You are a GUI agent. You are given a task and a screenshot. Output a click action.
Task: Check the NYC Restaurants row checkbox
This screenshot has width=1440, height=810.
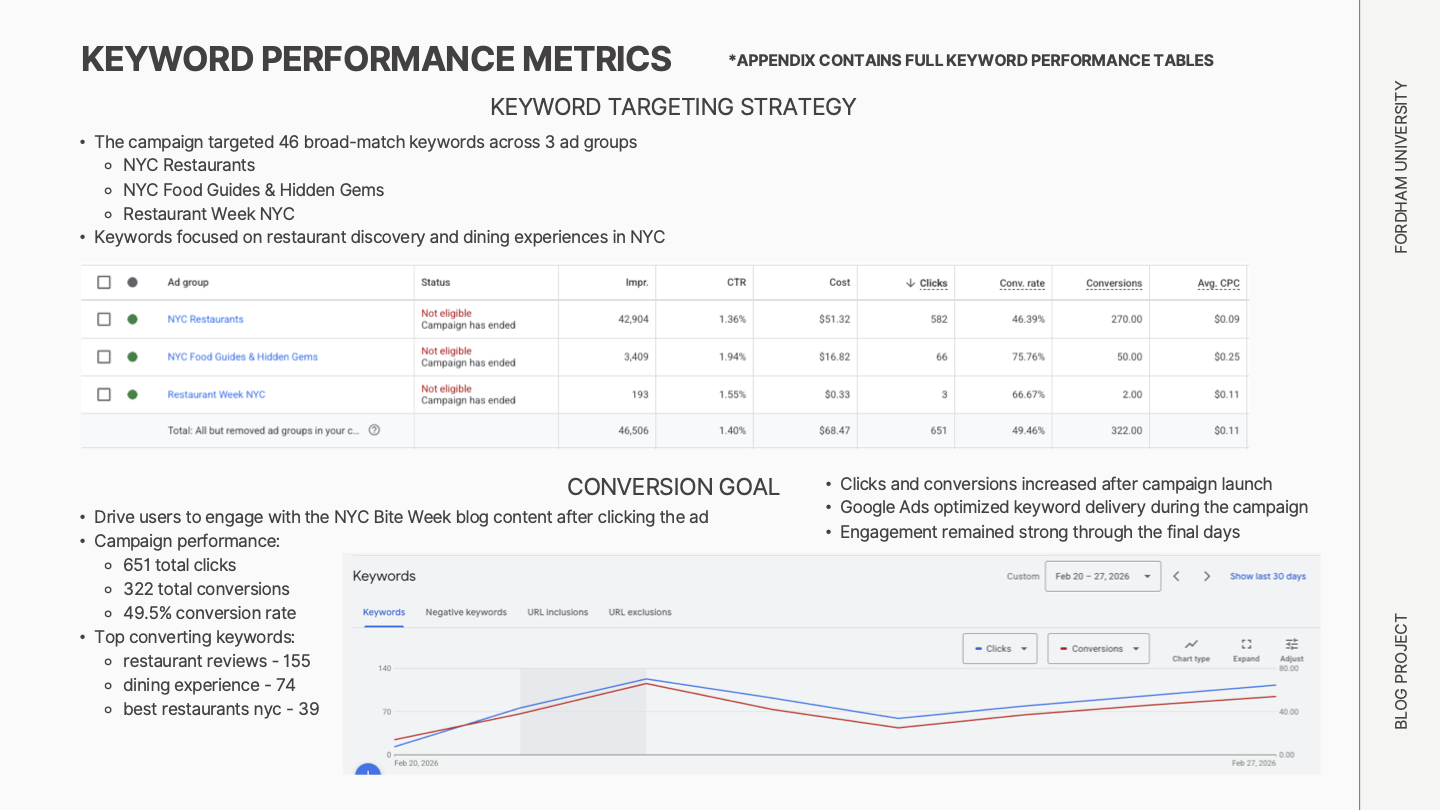coord(104,318)
